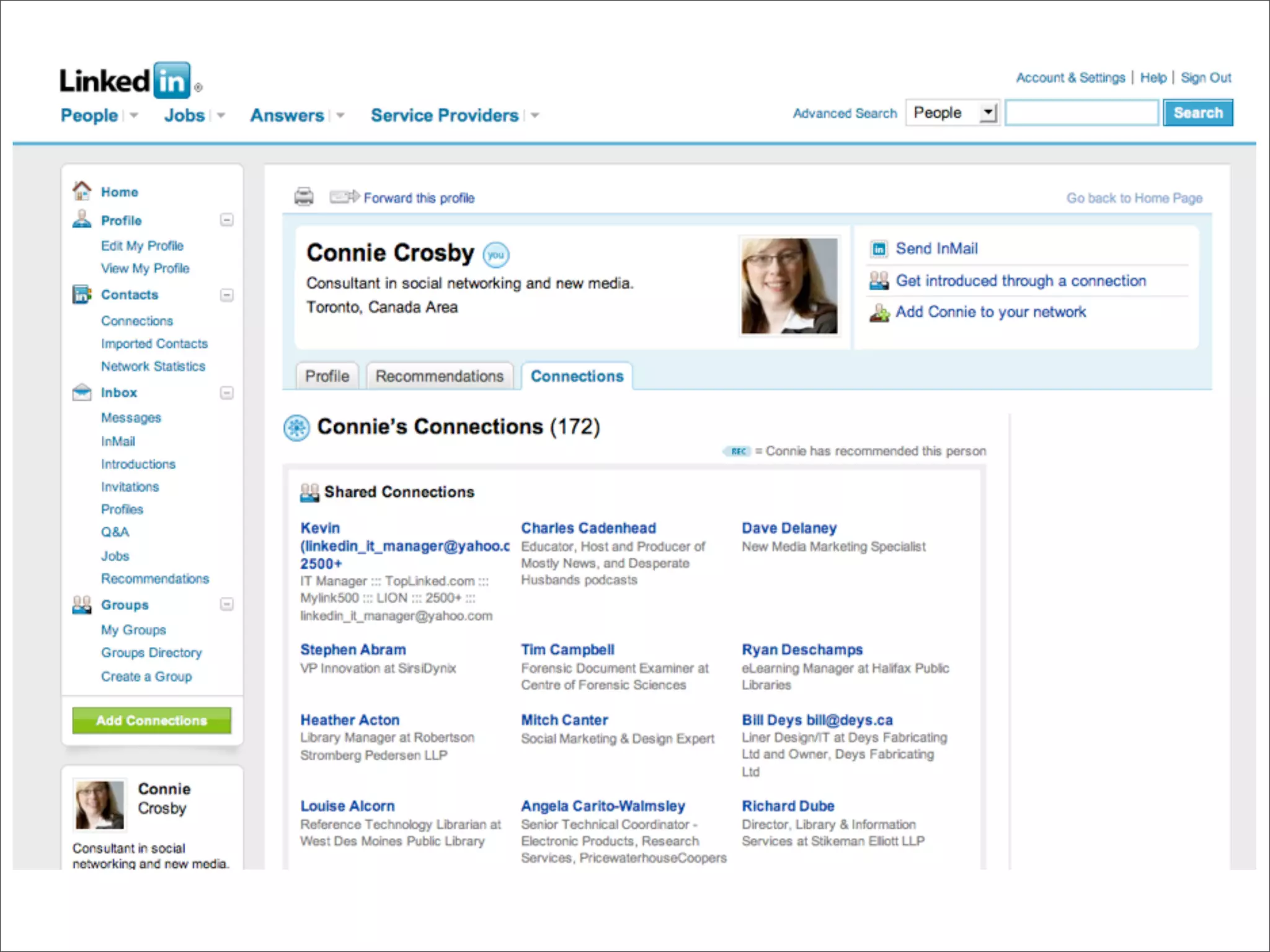This screenshot has height=952, width=1270.
Task: Click the Groups people icon in sidebar
Action: click(82, 604)
